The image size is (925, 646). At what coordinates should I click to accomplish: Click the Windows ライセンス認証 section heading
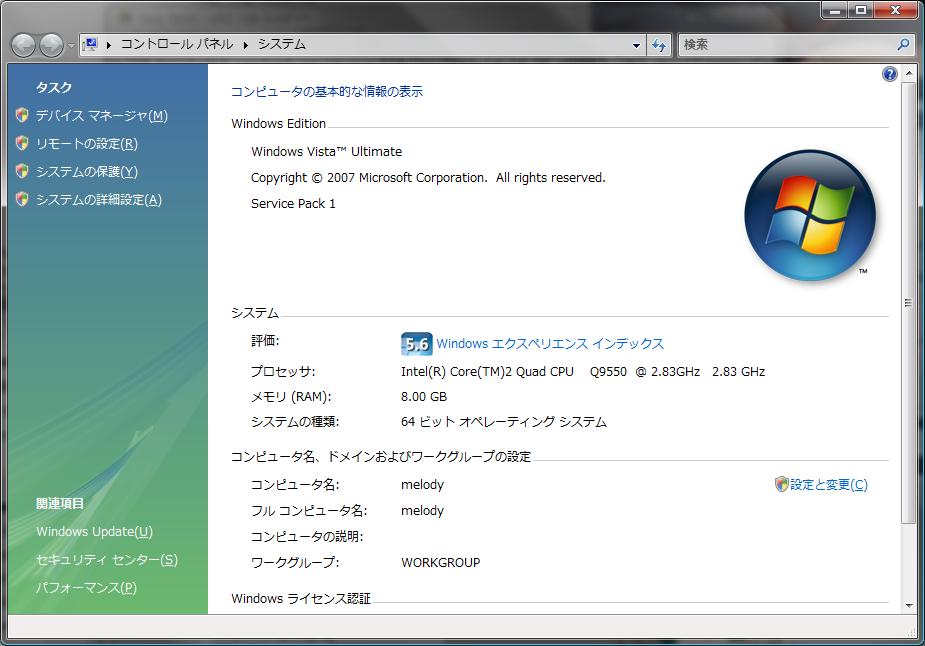(x=301, y=599)
